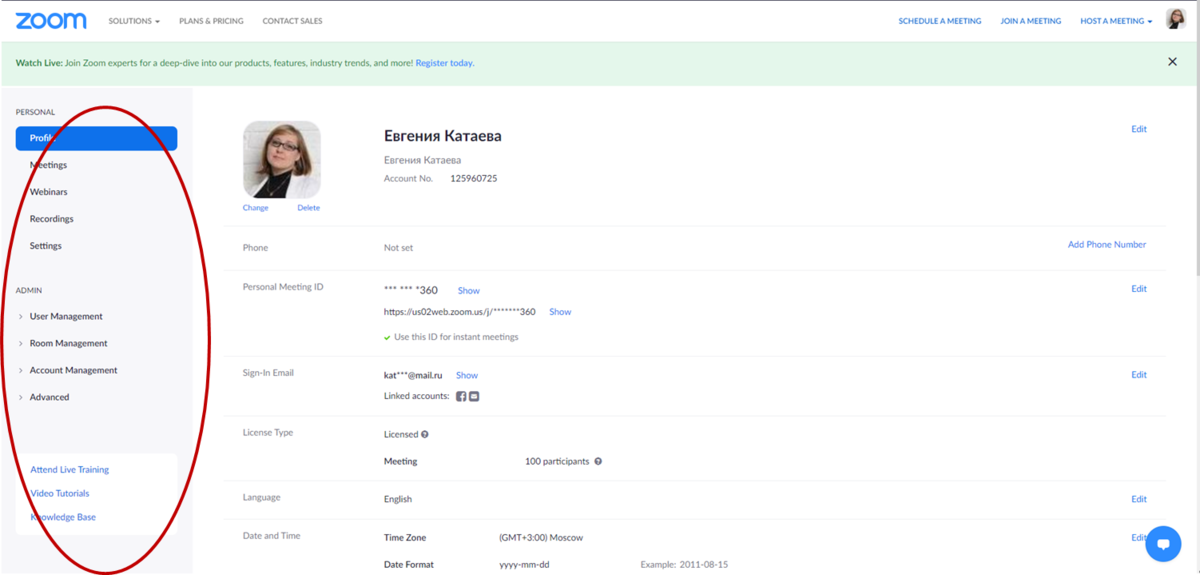Click Schedule a Meeting

(x=940, y=21)
